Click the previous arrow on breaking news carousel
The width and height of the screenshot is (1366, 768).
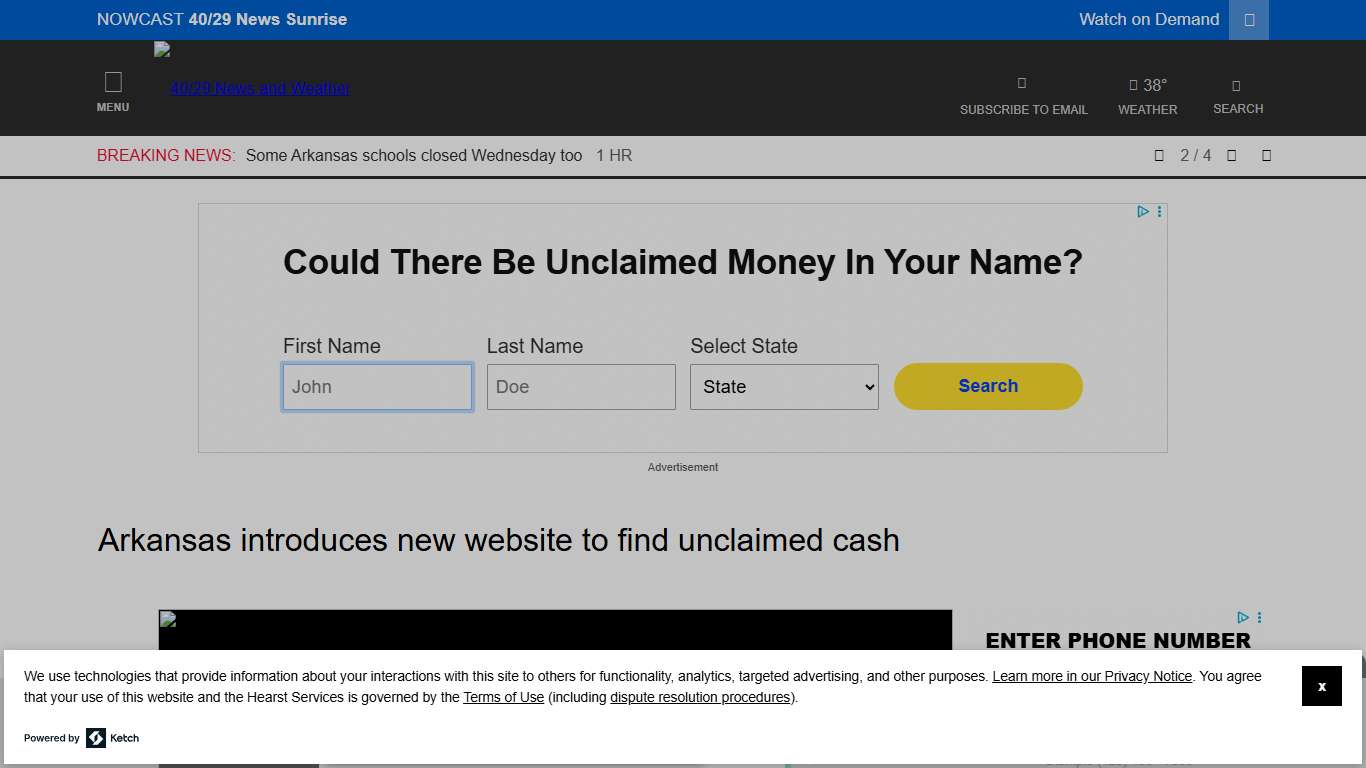(x=1159, y=155)
